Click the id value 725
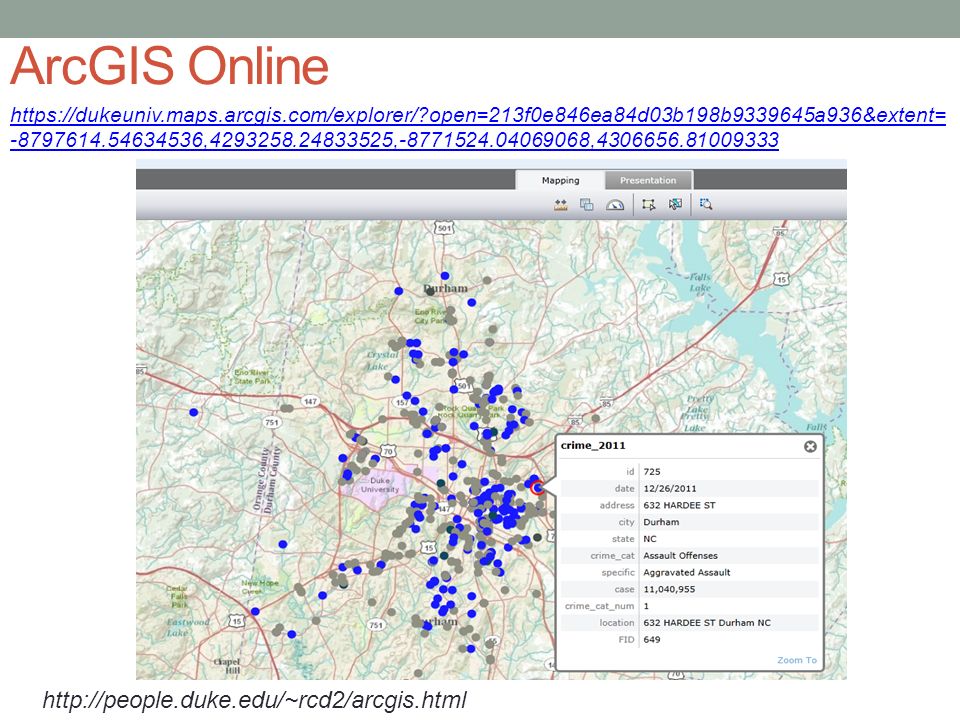 tap(651, 471)
